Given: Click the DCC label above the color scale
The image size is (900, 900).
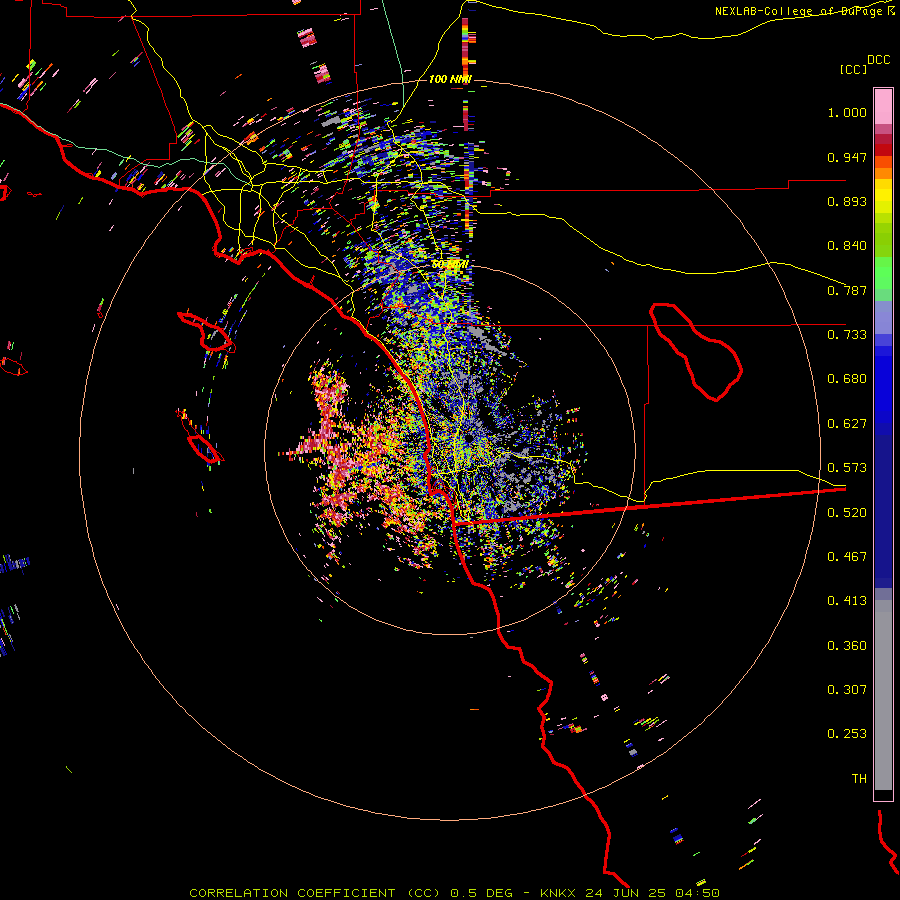Looking at the screenshot, I should [x=878, y=60].
